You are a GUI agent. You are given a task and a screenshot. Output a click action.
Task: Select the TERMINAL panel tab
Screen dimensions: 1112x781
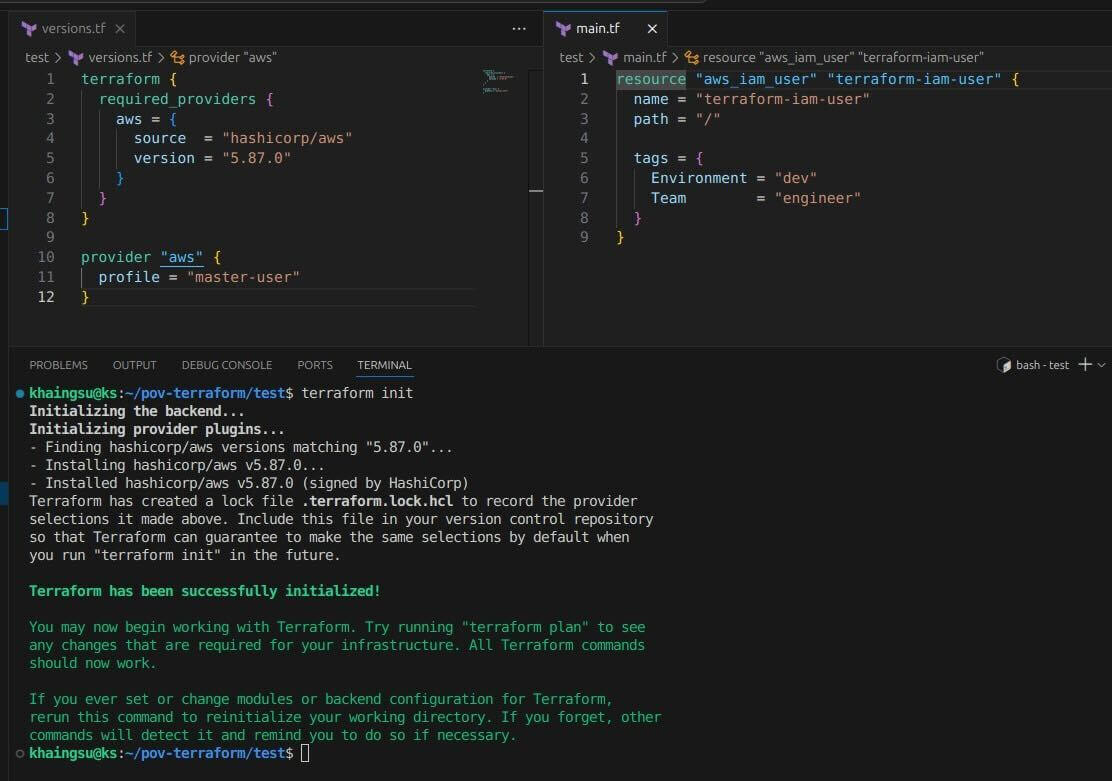tap(384, 365)
